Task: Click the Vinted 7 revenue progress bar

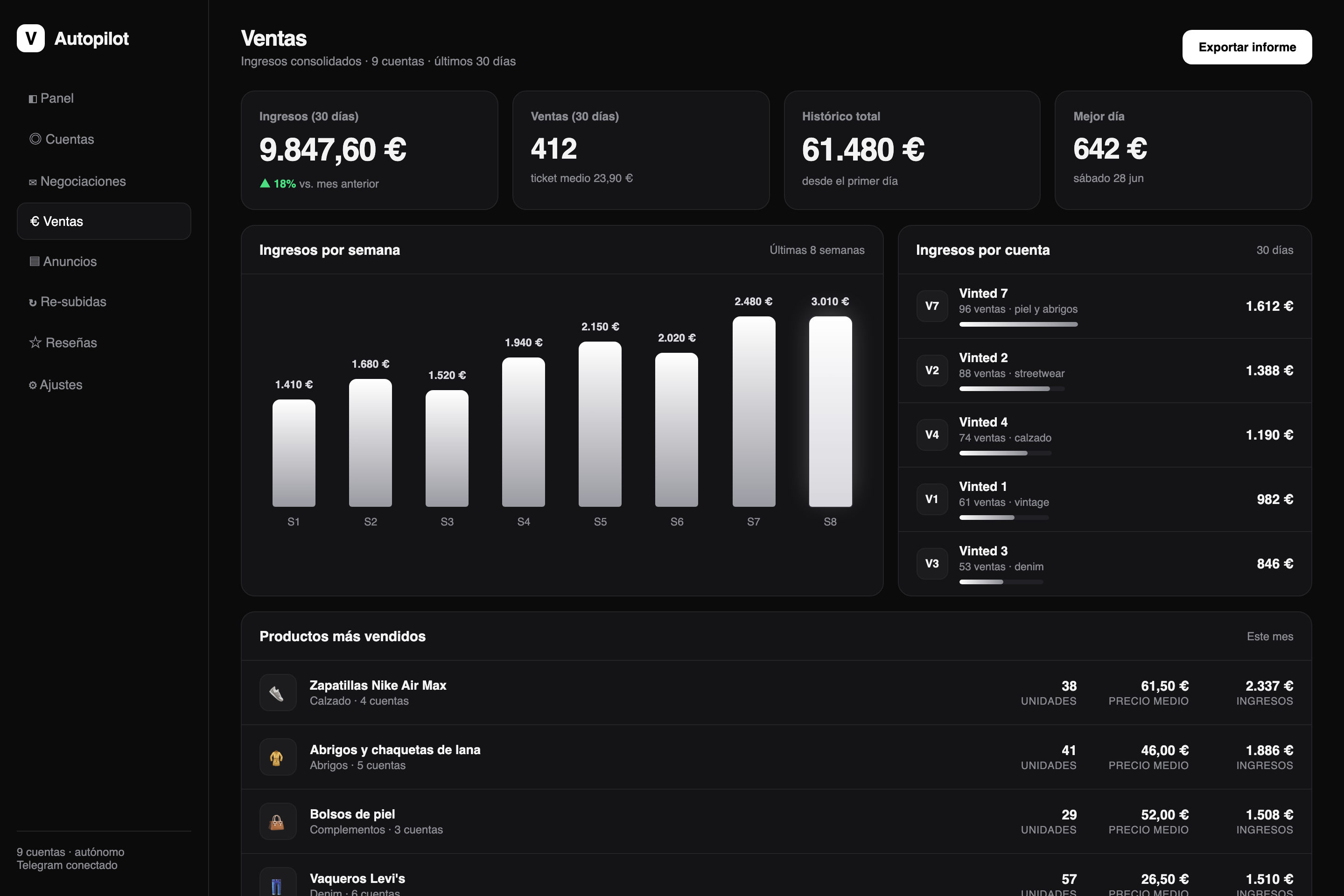Action: pos(1018,325)
